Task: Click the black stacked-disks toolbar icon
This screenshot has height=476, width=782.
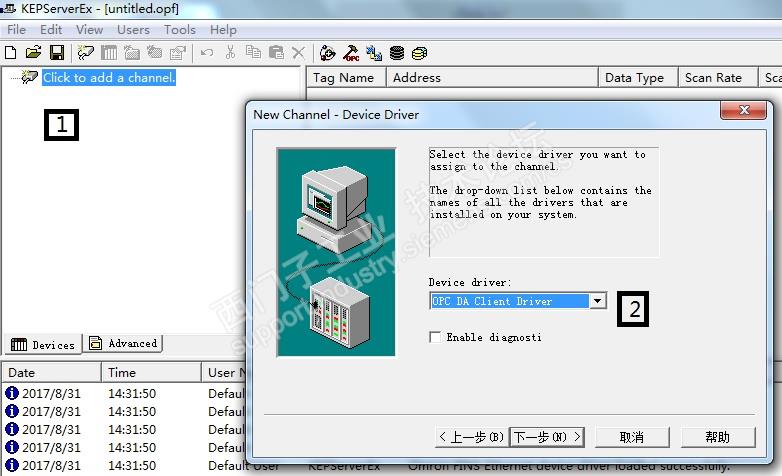Action: pos(397,53)
